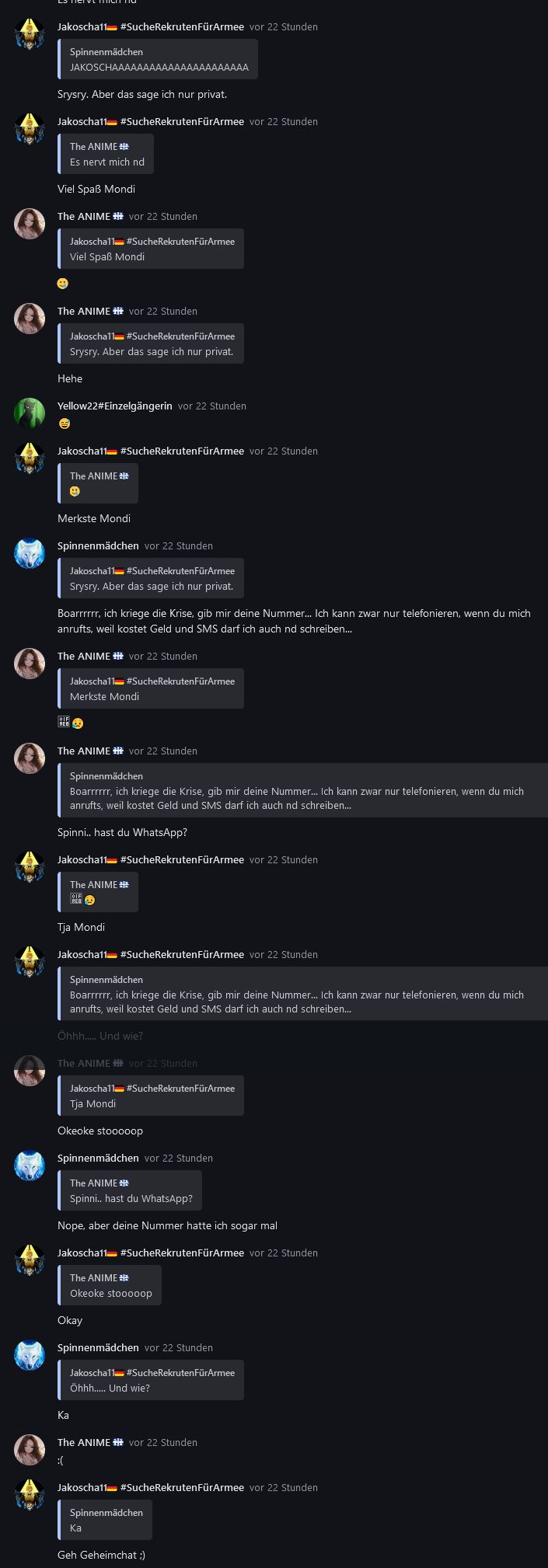
Task: Jump to the quoted "Es nervt mich nd" message
Action: click(106, 155)
